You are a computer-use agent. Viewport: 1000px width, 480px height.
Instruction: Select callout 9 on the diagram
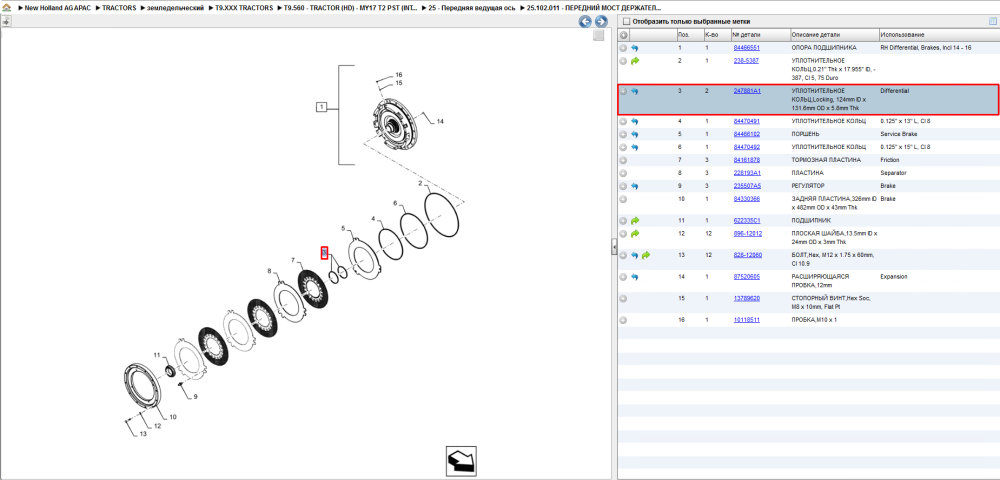pos(195,396)
